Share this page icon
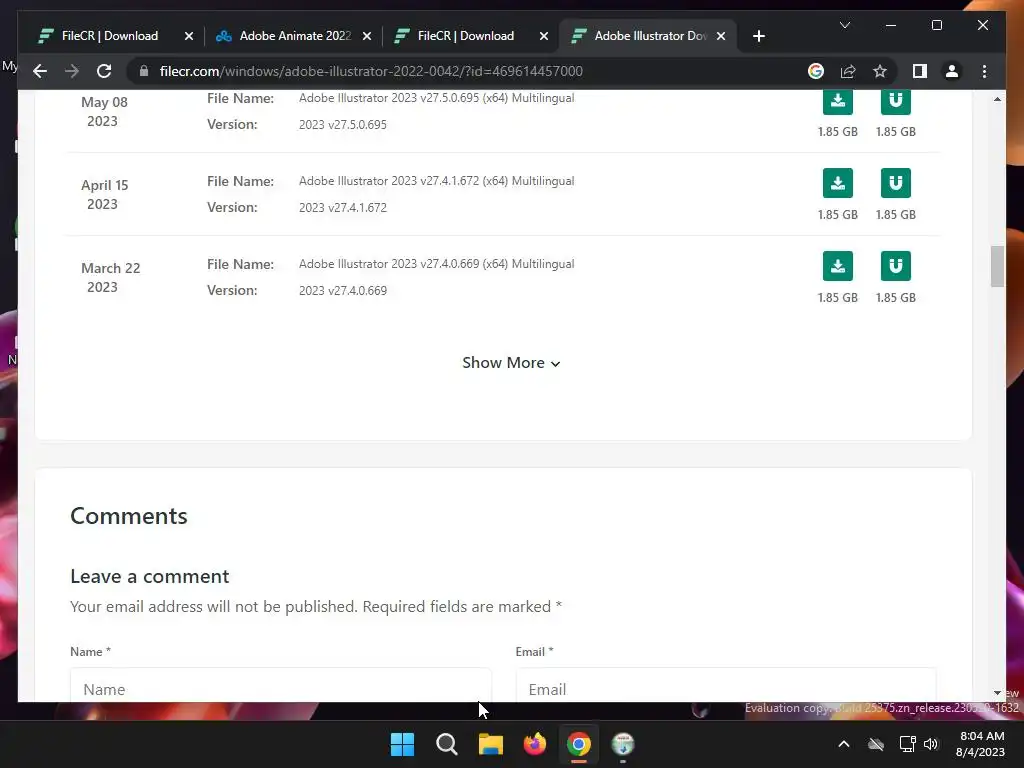This screenshot has width=1024, height=768. [848, 71]
